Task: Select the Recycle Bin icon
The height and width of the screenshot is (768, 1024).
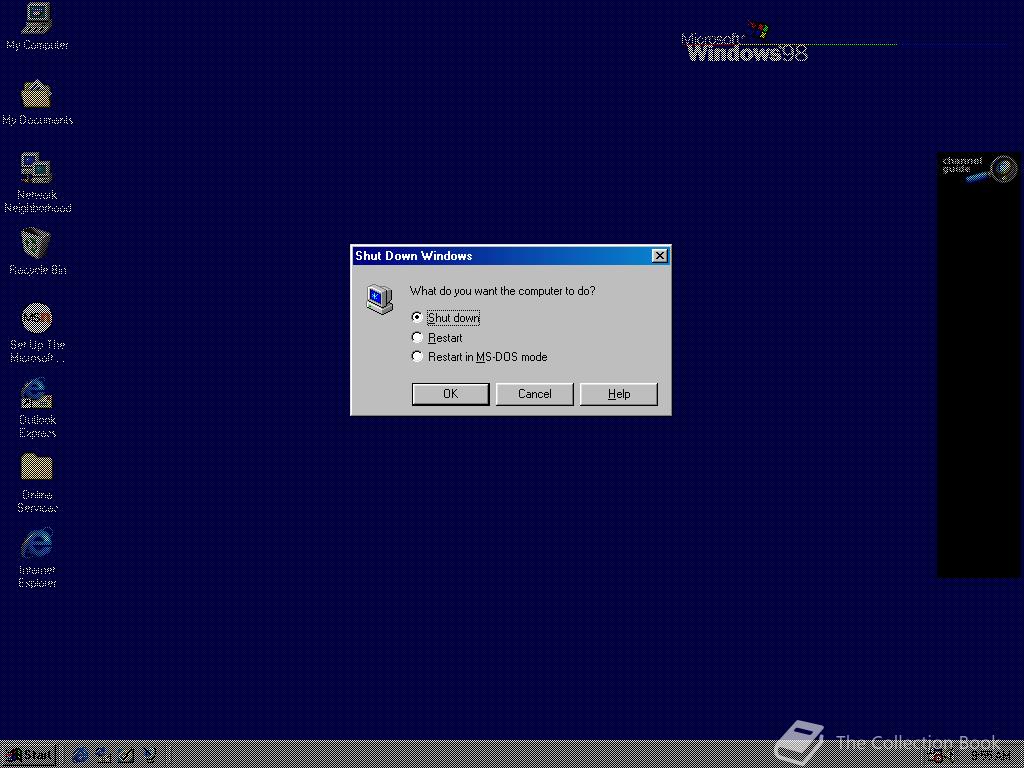Action: (x=37, y=251)
